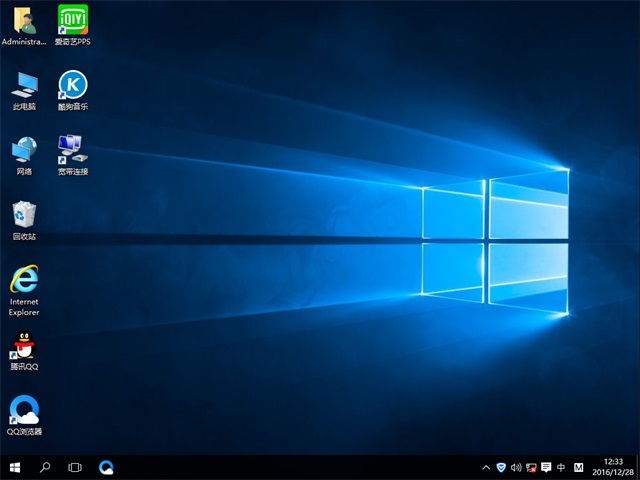Open the iQIYI PPS desktop shortcut

[72, 20]
